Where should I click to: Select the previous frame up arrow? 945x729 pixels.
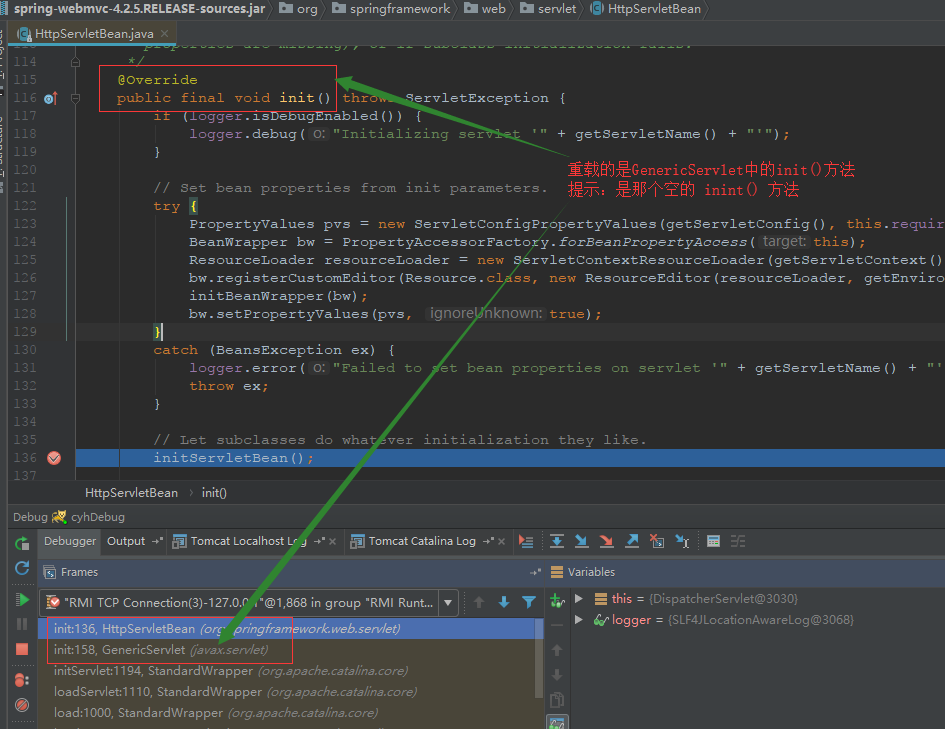479,602
